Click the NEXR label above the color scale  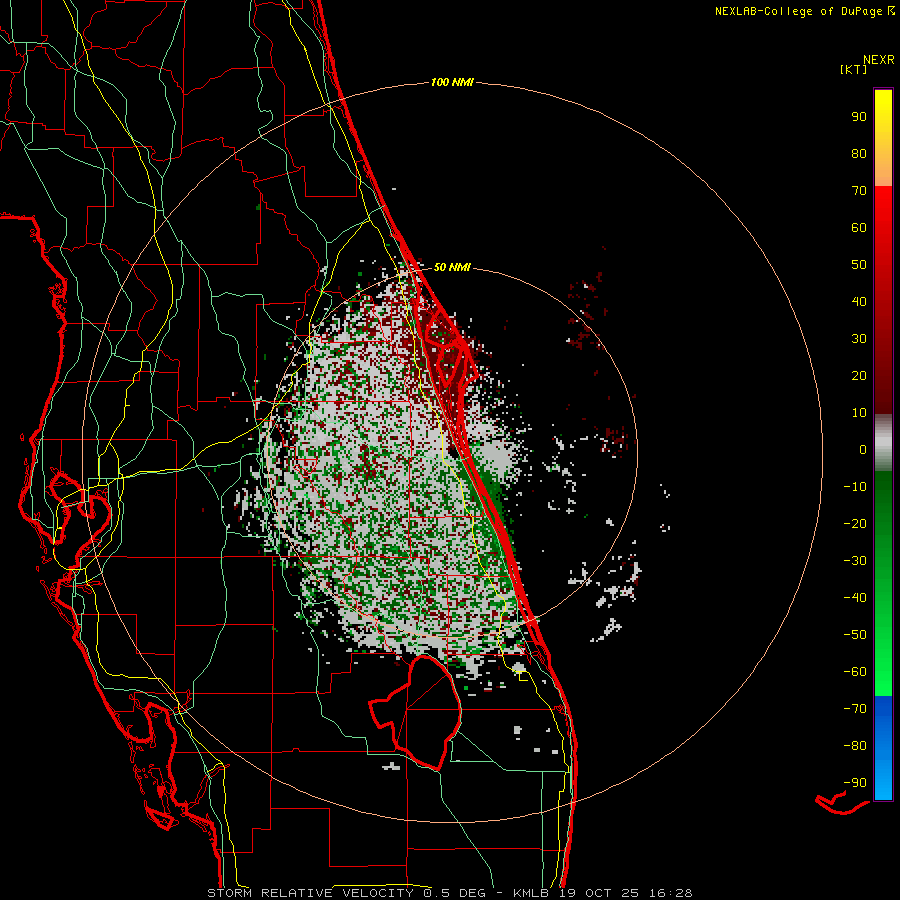tap(879, 60)
